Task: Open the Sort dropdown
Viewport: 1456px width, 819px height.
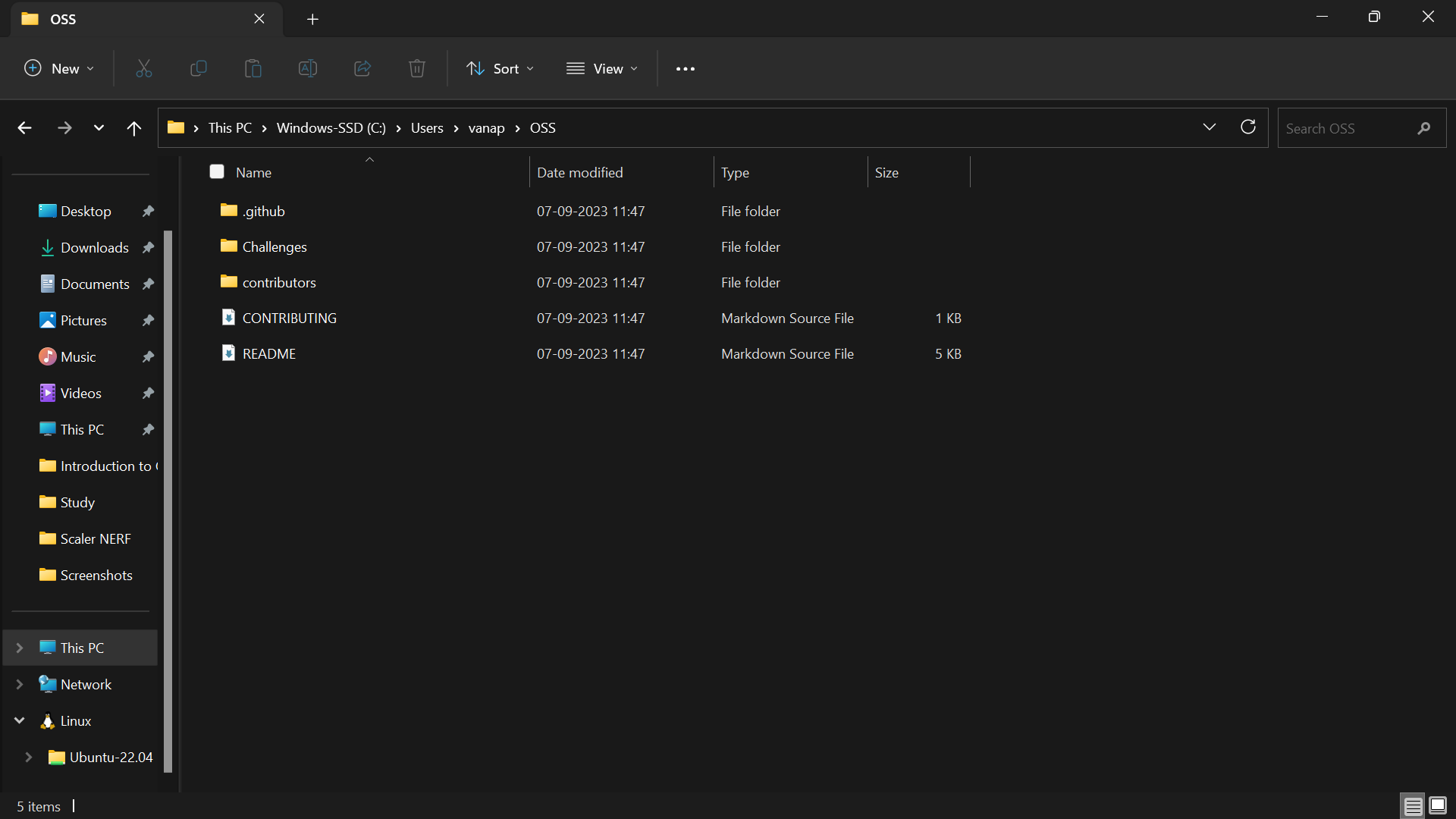Action: (x=500, y=69)
